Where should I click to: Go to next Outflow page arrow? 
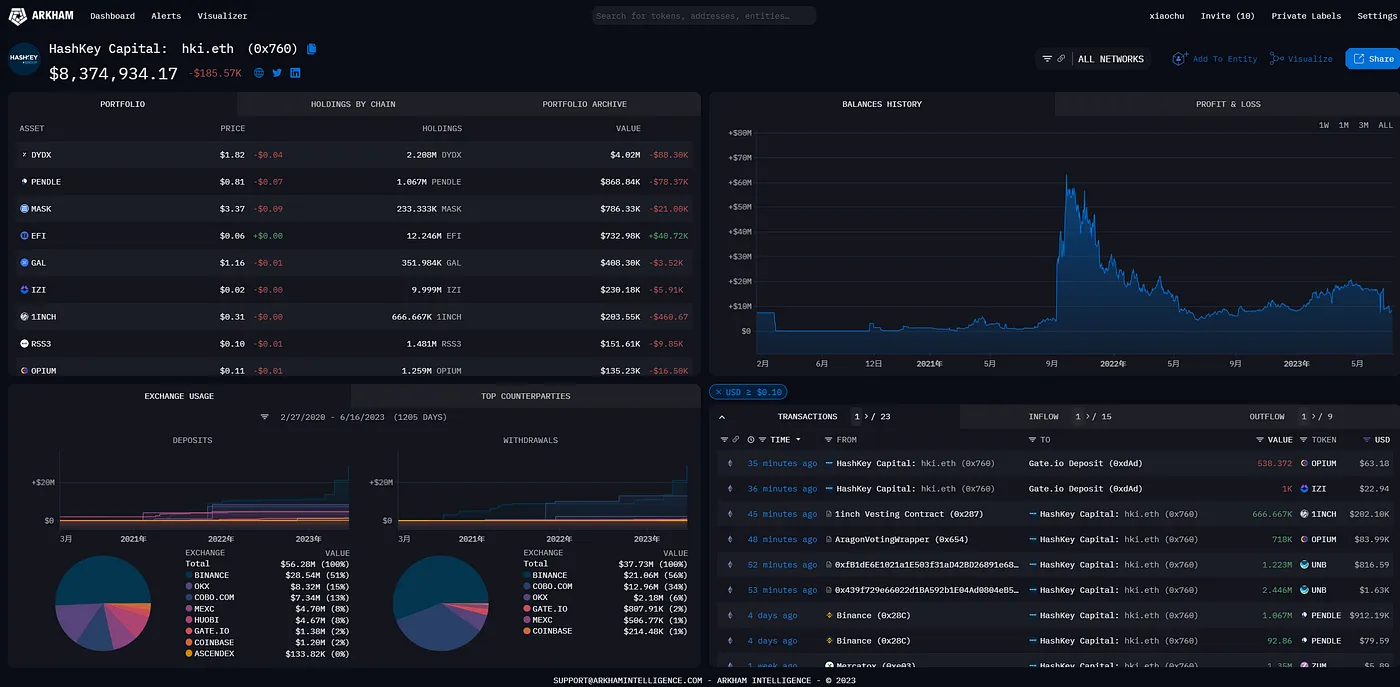pos(1313,417)
